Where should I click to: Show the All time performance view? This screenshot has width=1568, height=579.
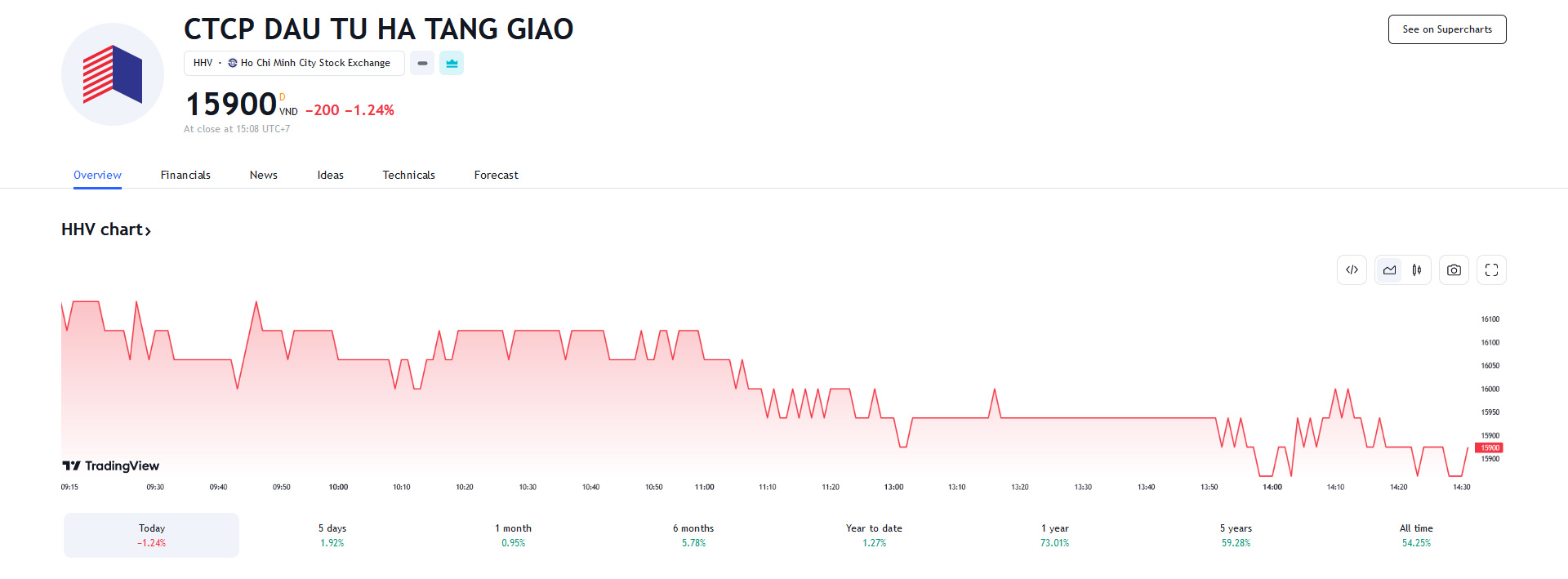point(1416,535)
